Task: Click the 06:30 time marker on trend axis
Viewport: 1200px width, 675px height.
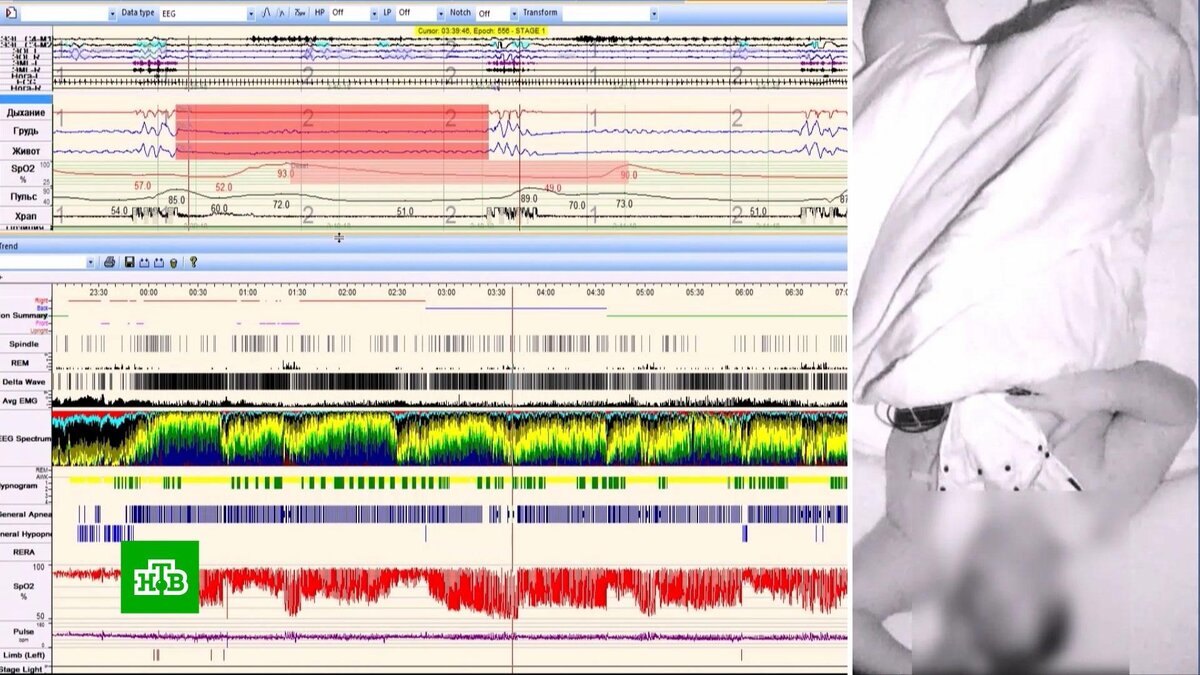Action: 794,293
